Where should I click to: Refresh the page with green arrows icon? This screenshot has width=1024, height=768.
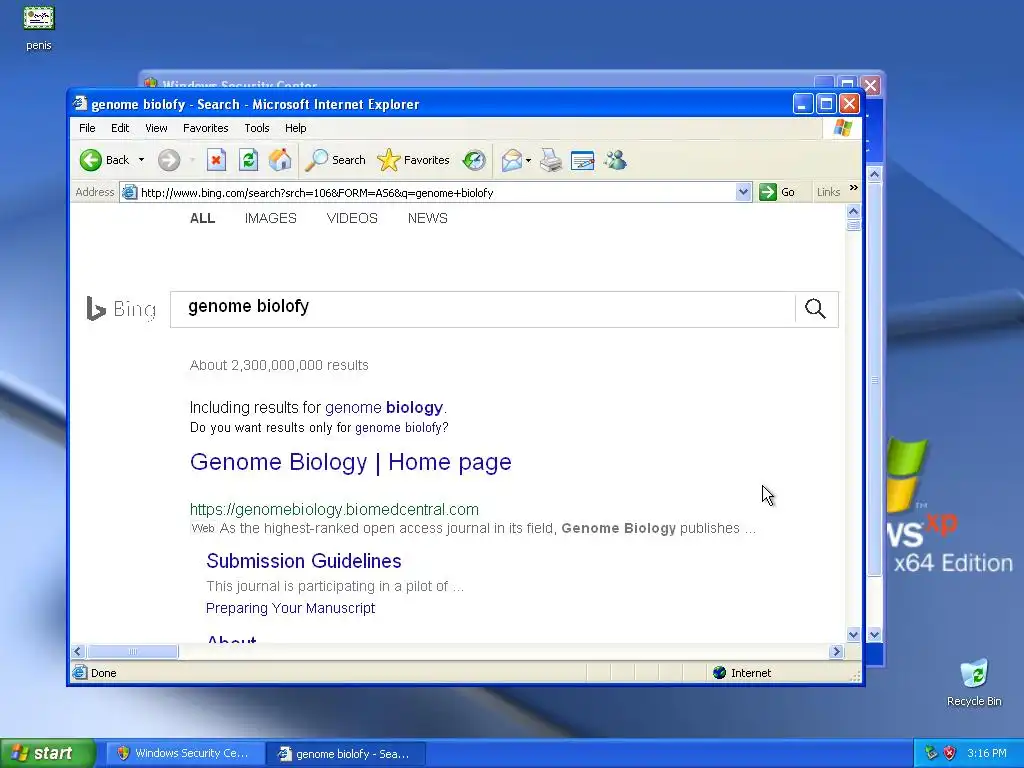[248, 160]
